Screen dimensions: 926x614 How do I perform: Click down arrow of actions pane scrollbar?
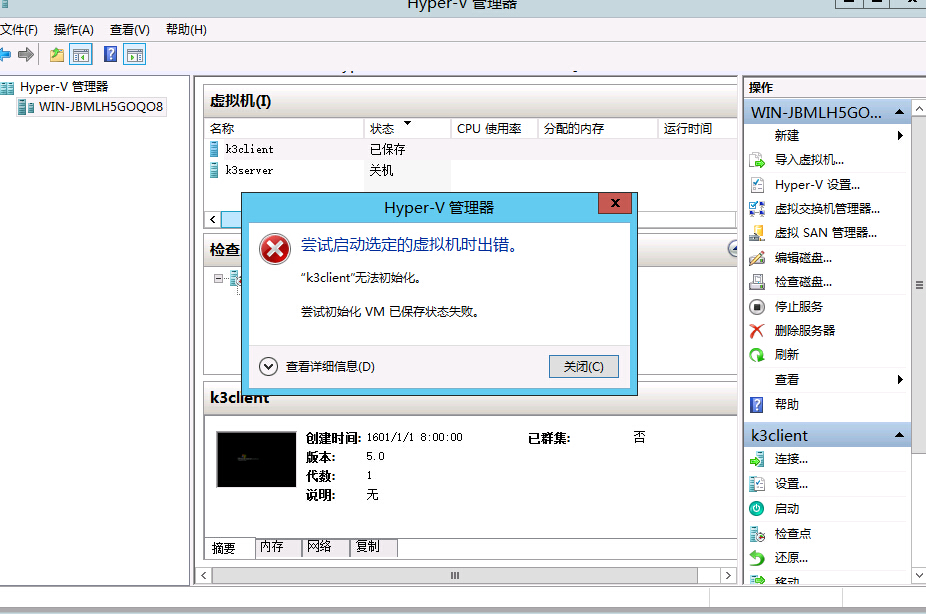coord(919,575)
